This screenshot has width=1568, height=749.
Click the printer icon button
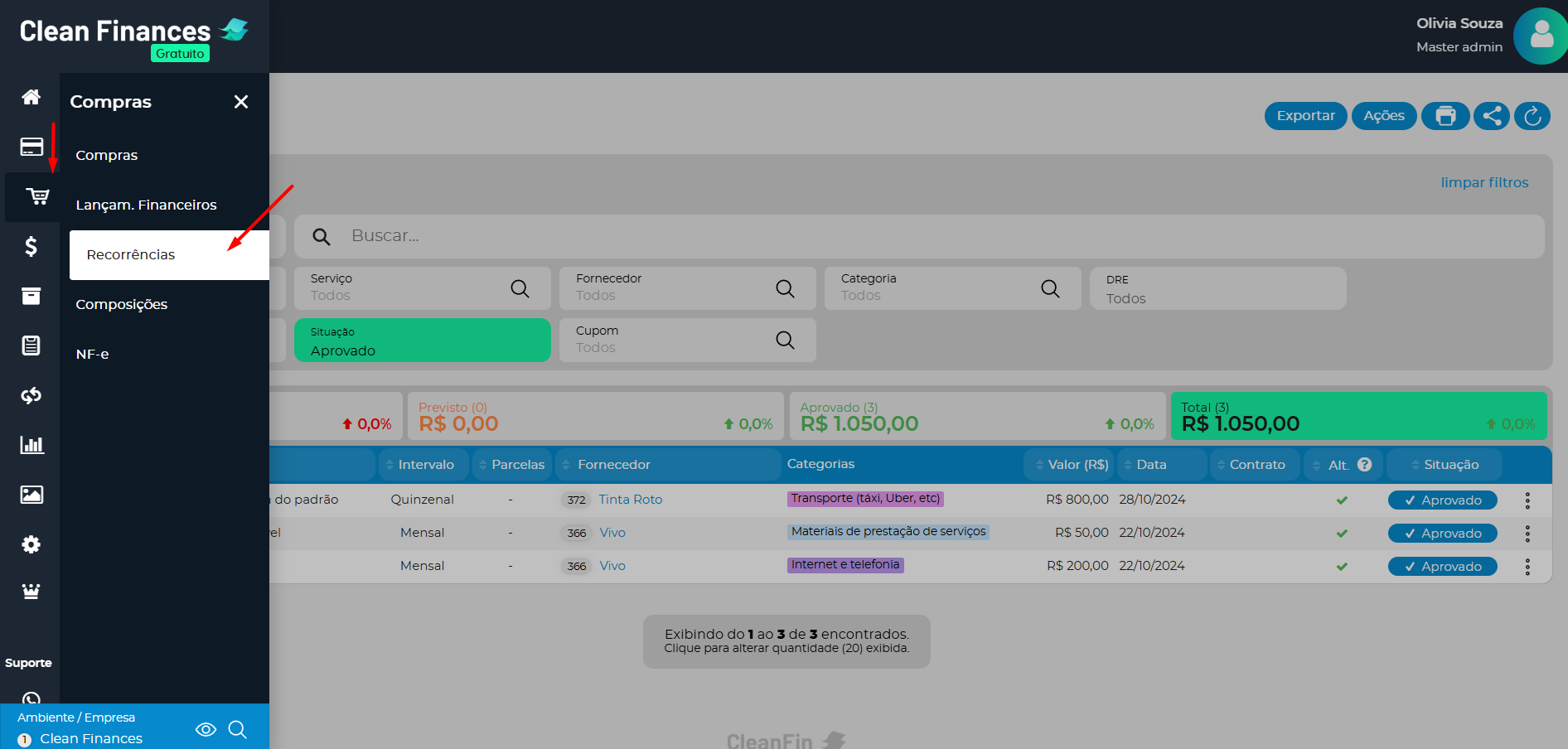[x=1445, y=116]
